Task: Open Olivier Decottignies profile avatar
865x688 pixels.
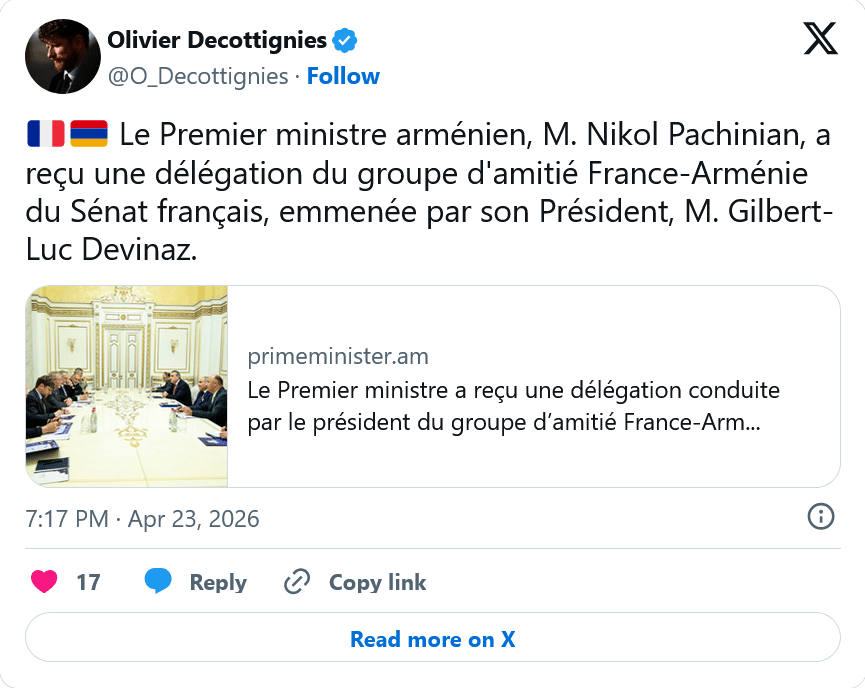Action: [x=62, y=56]
